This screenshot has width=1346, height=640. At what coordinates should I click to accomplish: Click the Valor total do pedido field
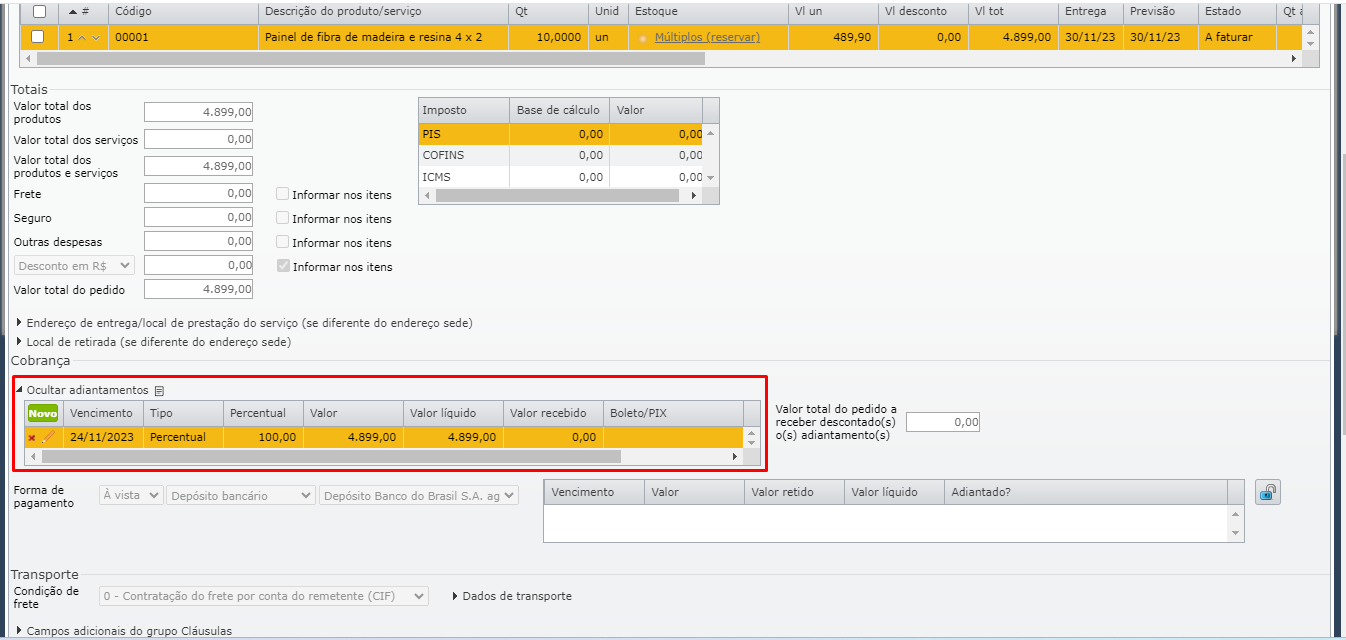tap(198, 289)
